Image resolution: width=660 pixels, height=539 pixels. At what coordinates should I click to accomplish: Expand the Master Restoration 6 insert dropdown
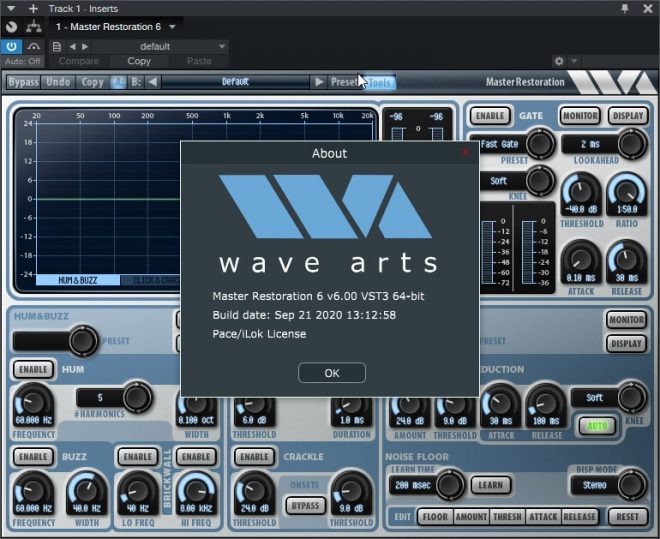(x=172, y=27)
